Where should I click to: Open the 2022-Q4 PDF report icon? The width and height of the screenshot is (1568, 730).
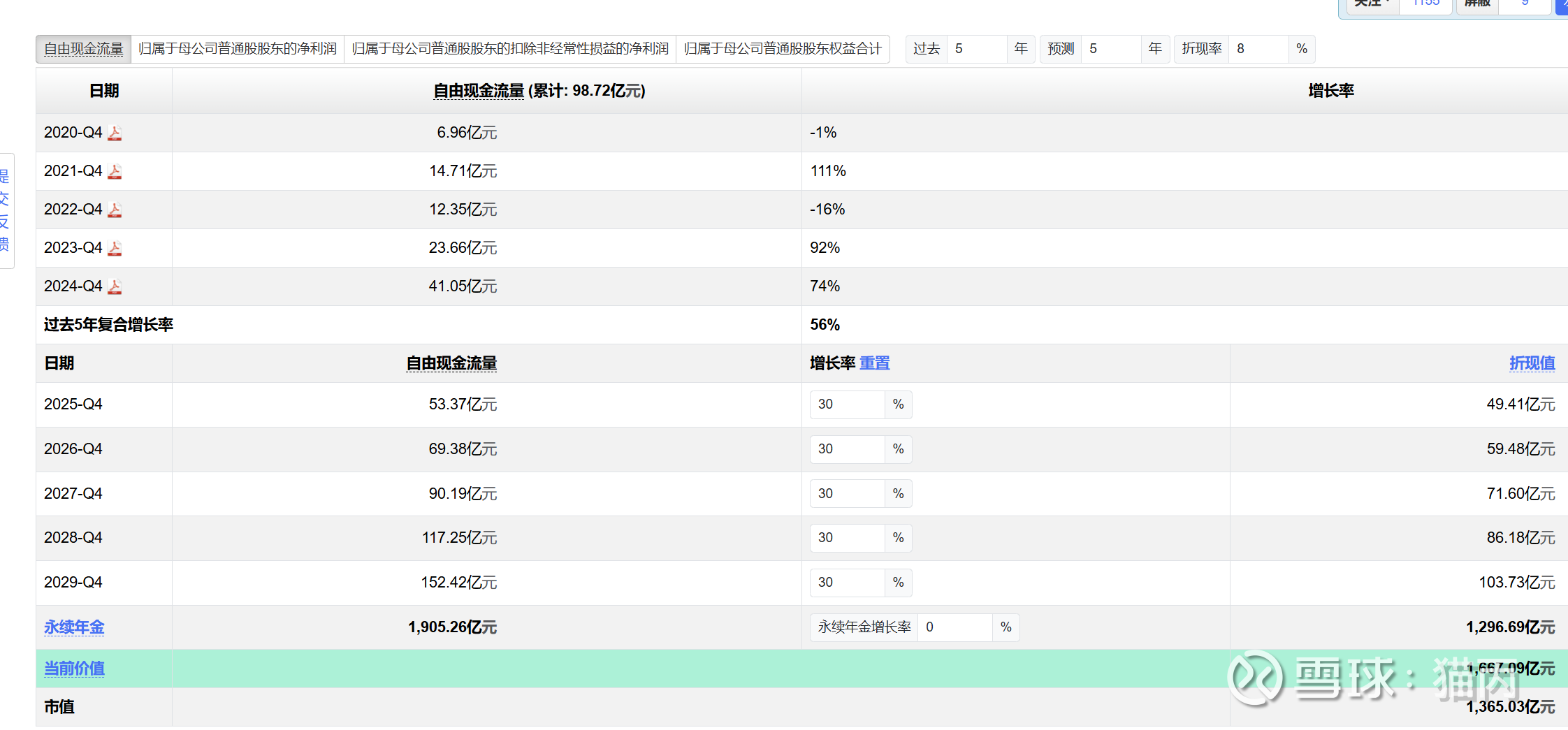tap(115, 210)
